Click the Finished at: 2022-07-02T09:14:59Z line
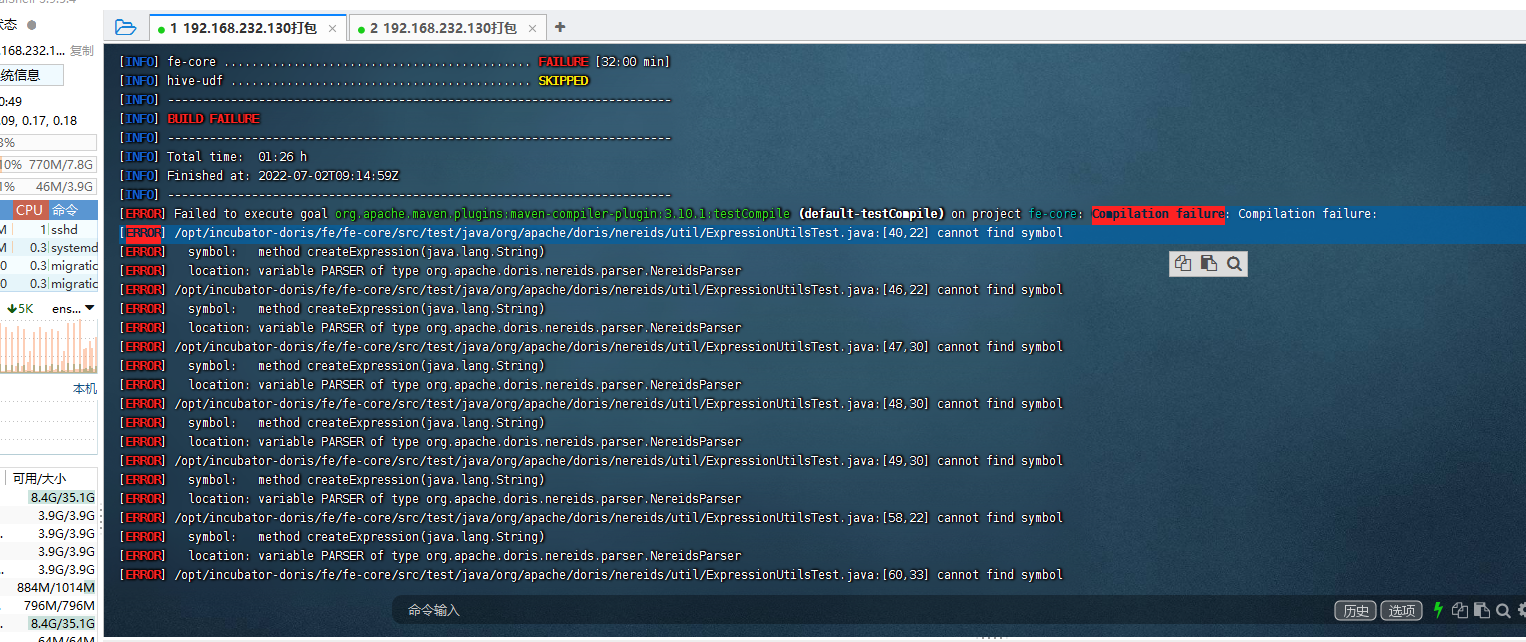Viewport: 1526px width, 642px height. click(x=283, y=176)
